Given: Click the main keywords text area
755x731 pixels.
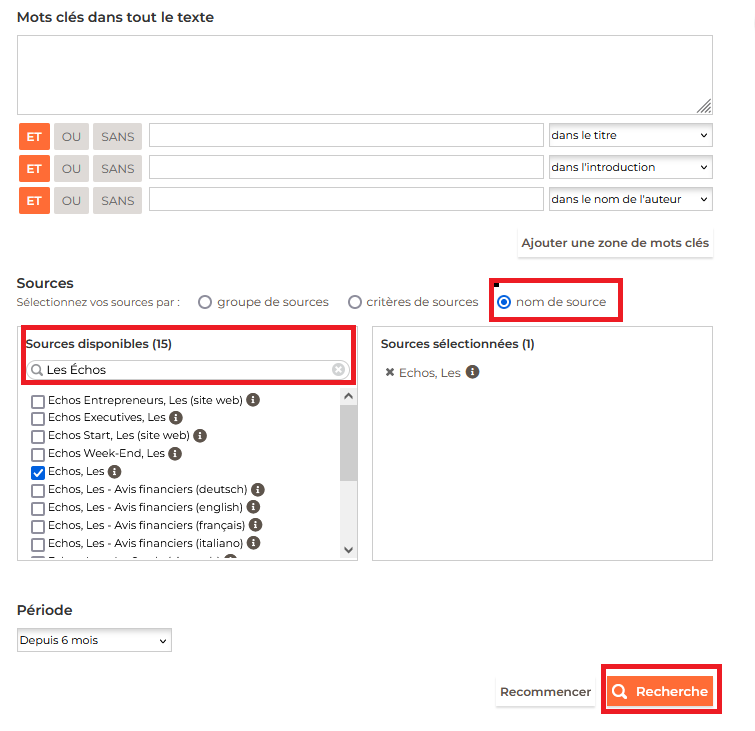Looking at the screenshot, I should 364,76.
